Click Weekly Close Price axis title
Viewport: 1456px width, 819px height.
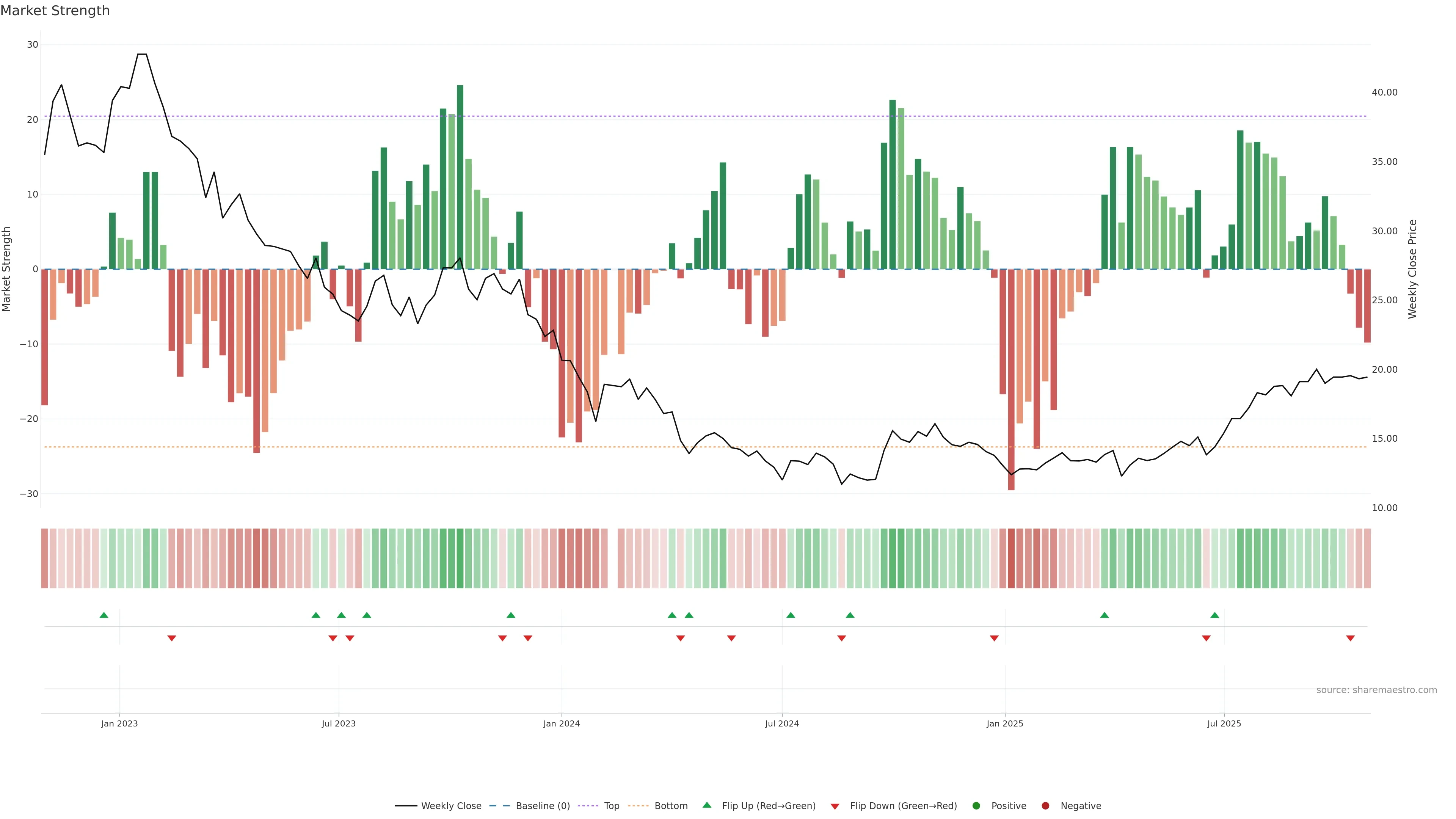(1412, 269)
